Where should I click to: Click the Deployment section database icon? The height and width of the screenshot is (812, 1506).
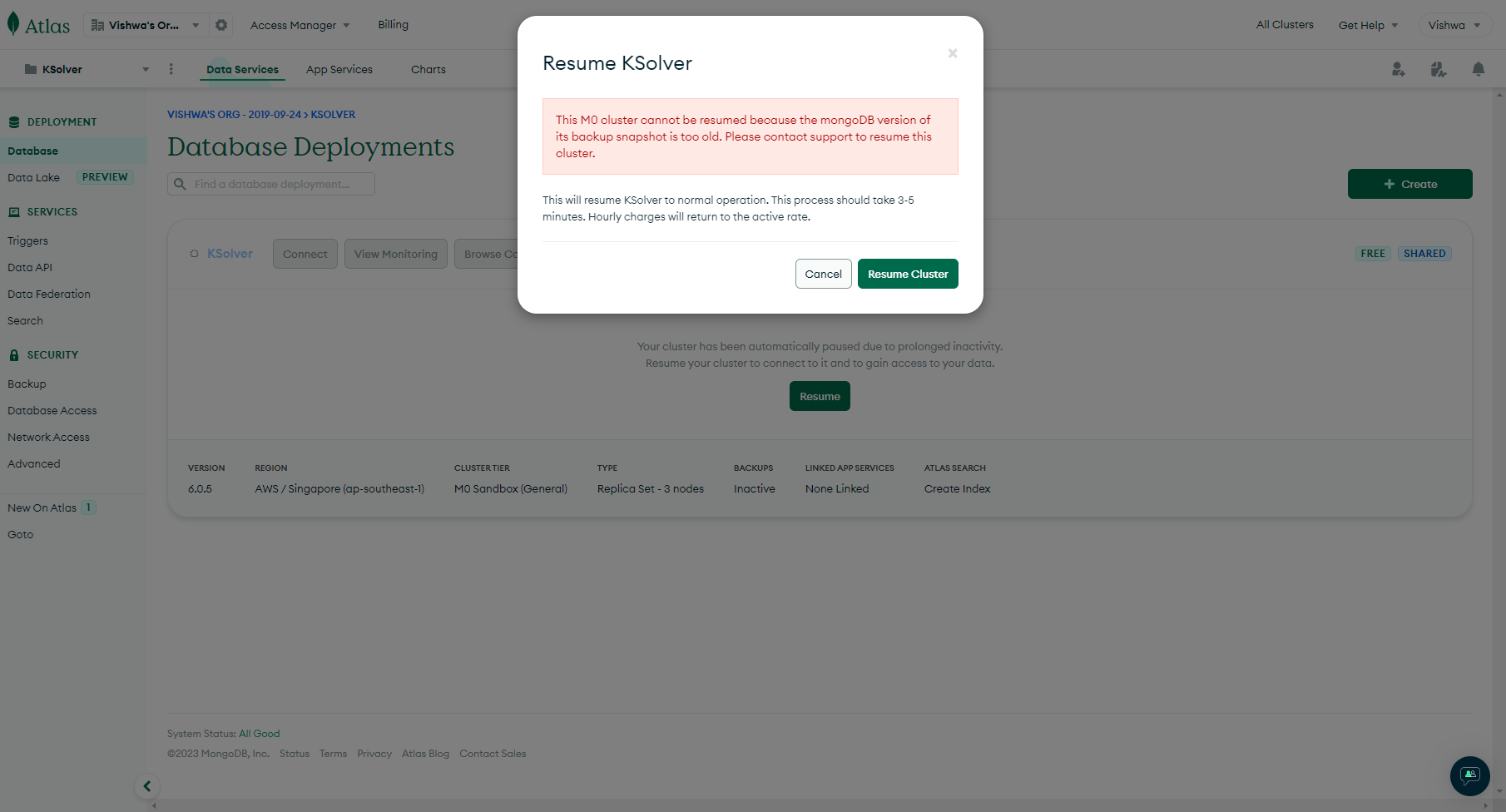coord(14,122)
